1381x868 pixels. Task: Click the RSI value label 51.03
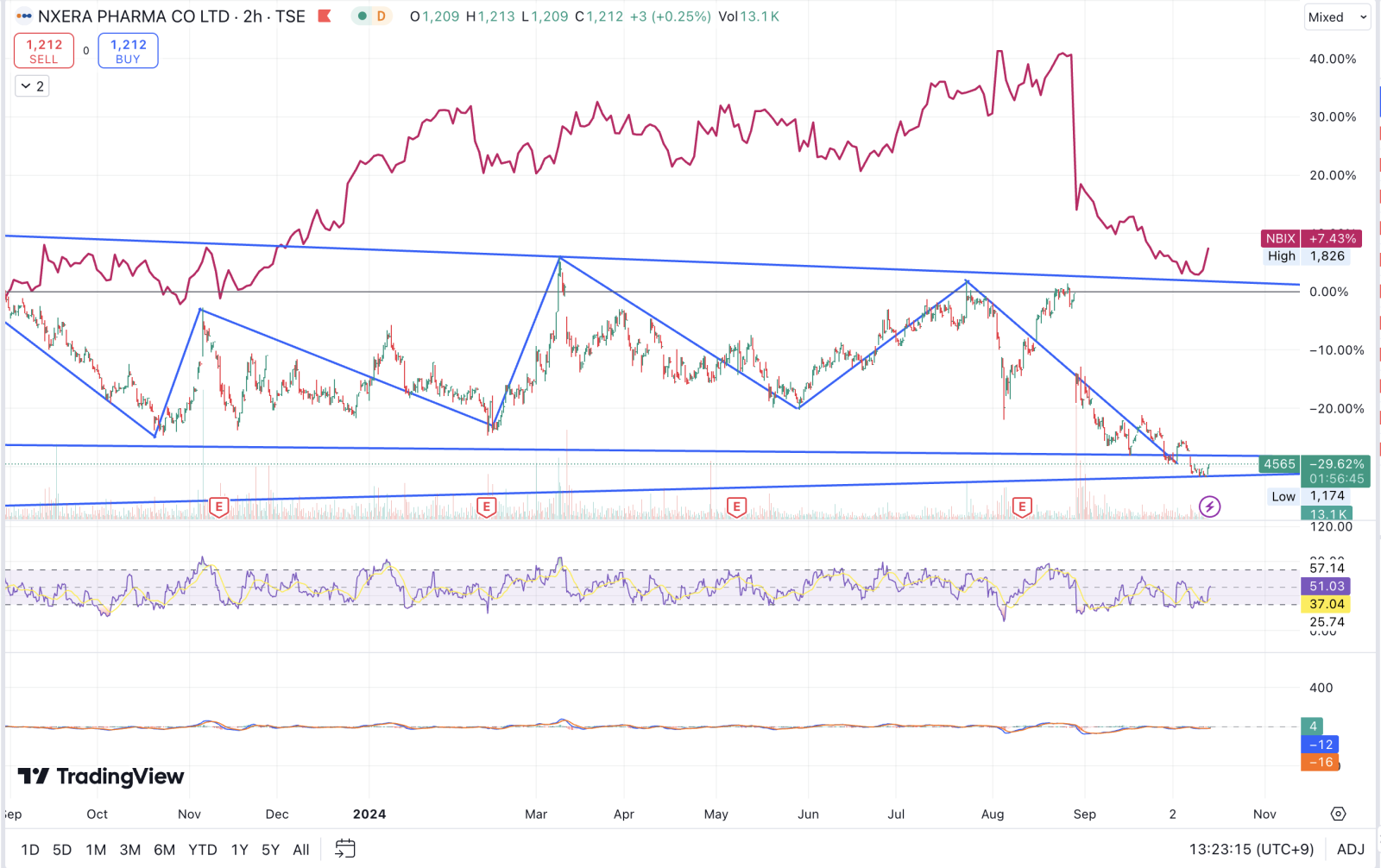(x=1326, y=586)
